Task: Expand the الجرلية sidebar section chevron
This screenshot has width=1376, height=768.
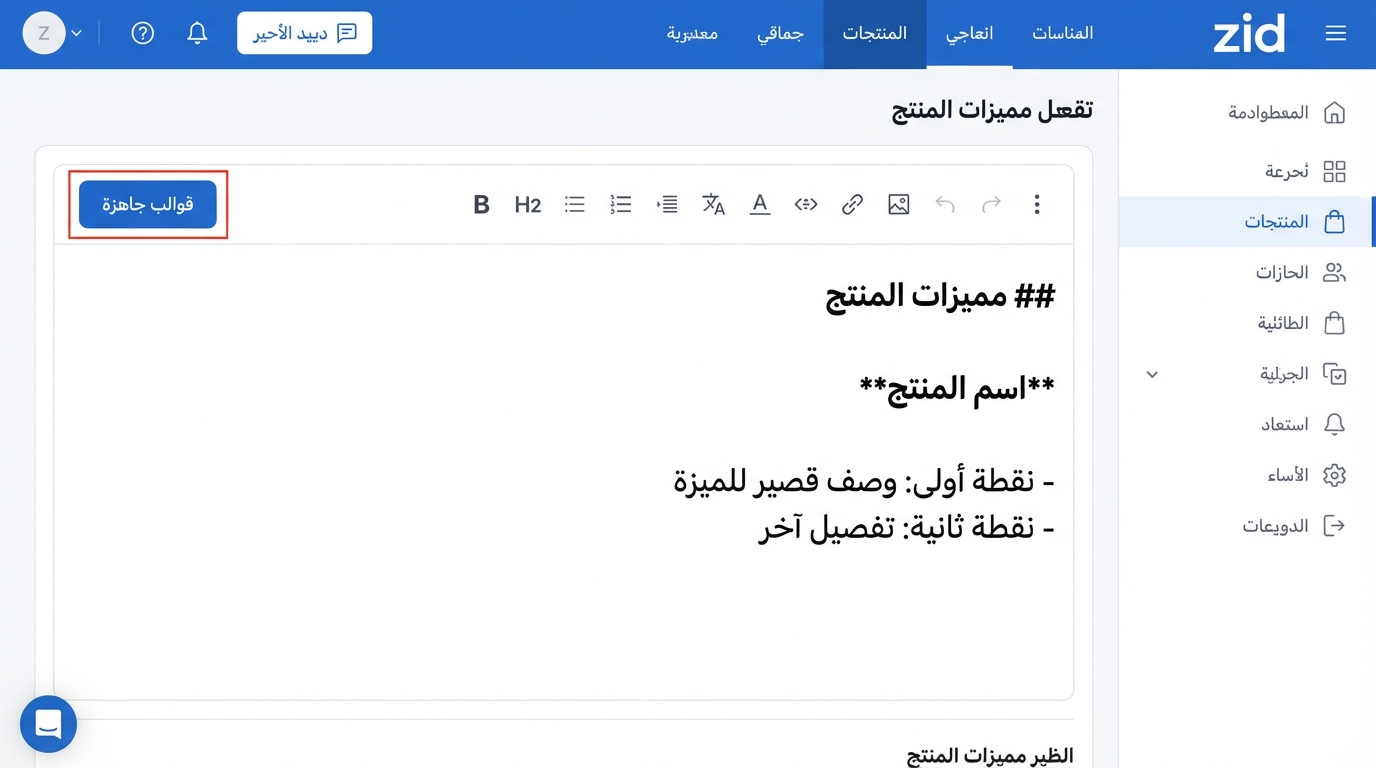Action: click(x=1152, y=374)
